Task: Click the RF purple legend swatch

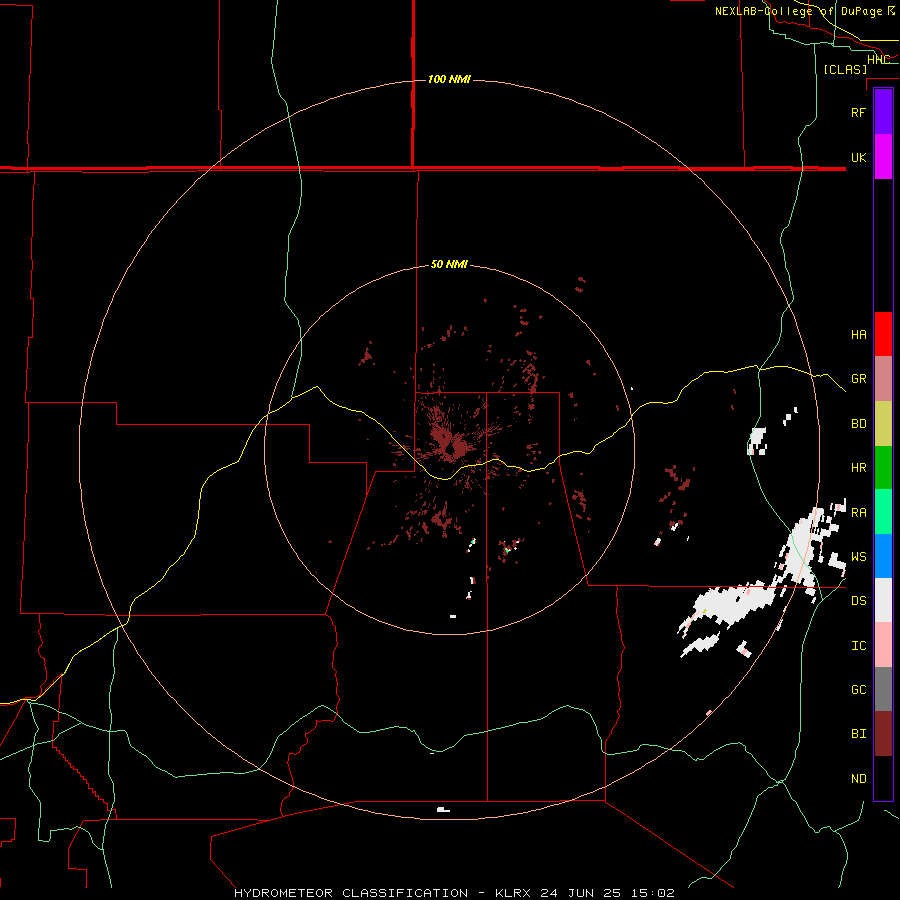Action: [883, 112]
